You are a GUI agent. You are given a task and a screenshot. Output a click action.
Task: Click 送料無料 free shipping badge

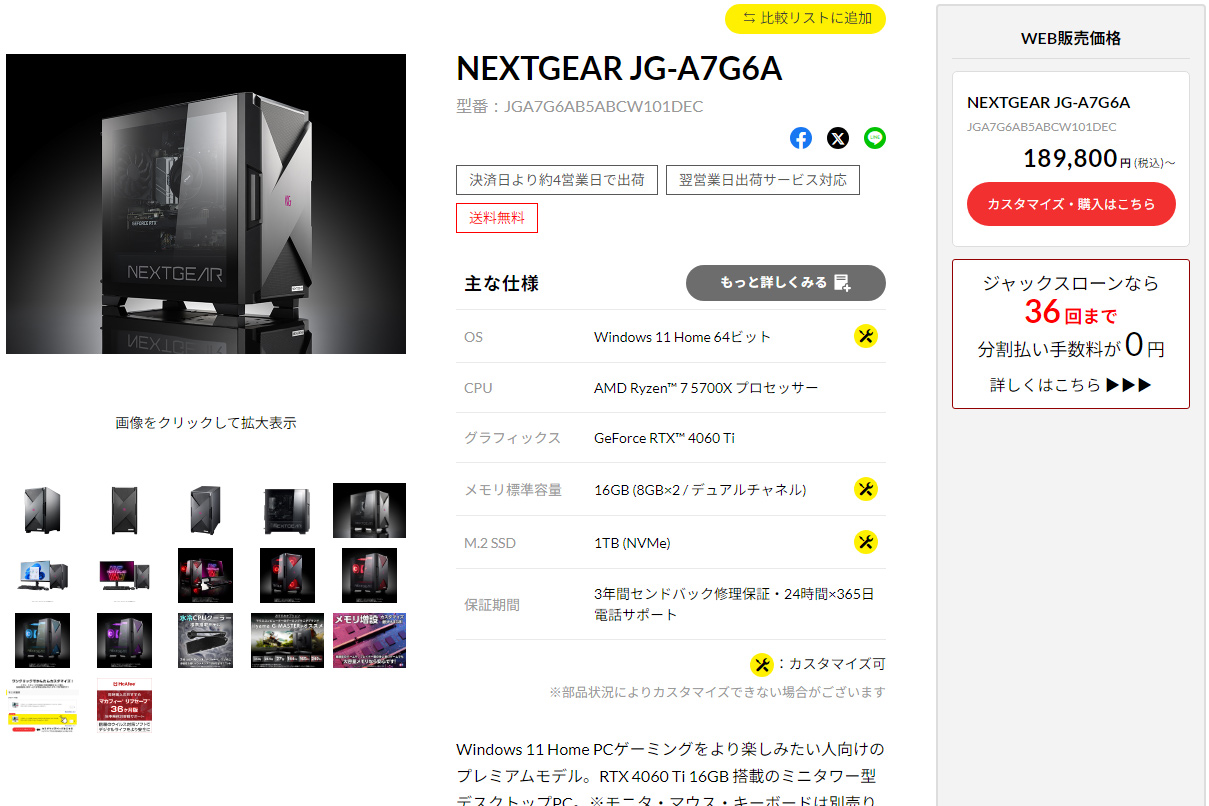pos(497,218)
